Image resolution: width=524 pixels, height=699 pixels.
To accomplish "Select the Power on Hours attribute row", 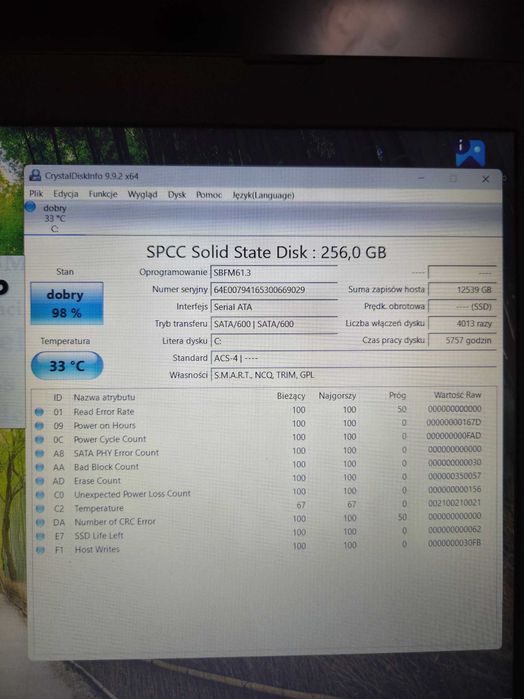I will (264, 424).
